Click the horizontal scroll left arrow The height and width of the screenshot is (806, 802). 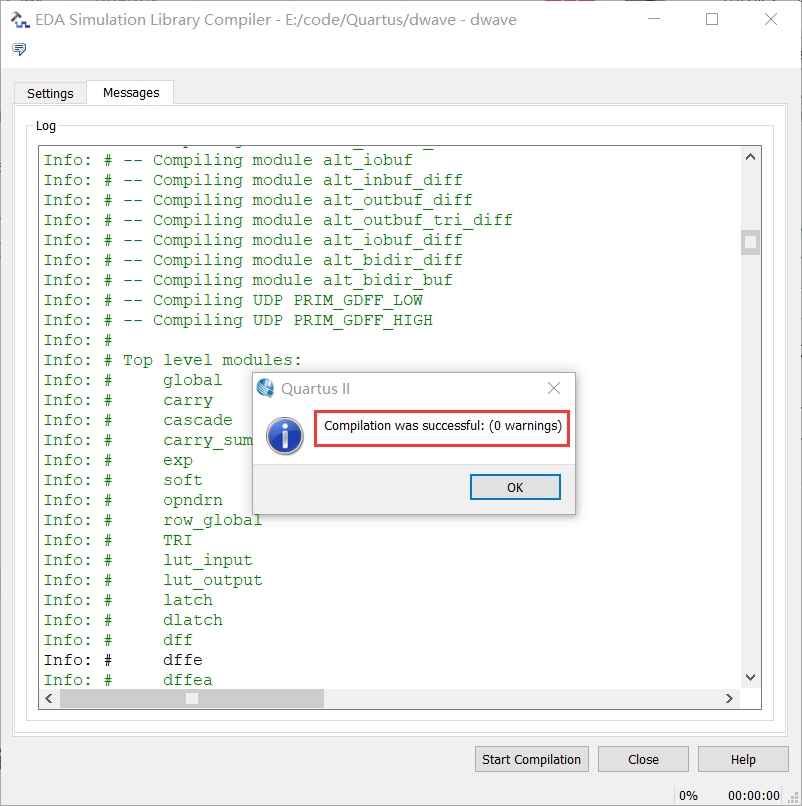point(49,698)
